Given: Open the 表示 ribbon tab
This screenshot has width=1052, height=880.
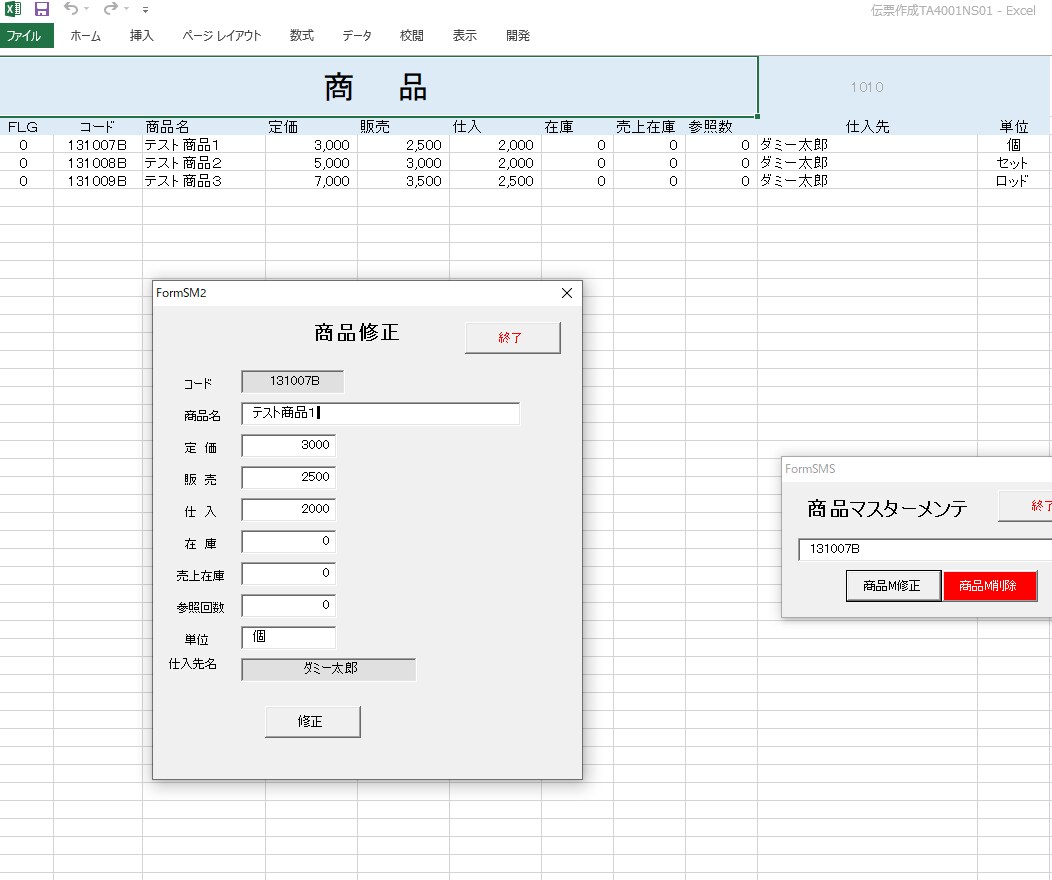Looking at the screenshot, I should (x=464, y=36).
